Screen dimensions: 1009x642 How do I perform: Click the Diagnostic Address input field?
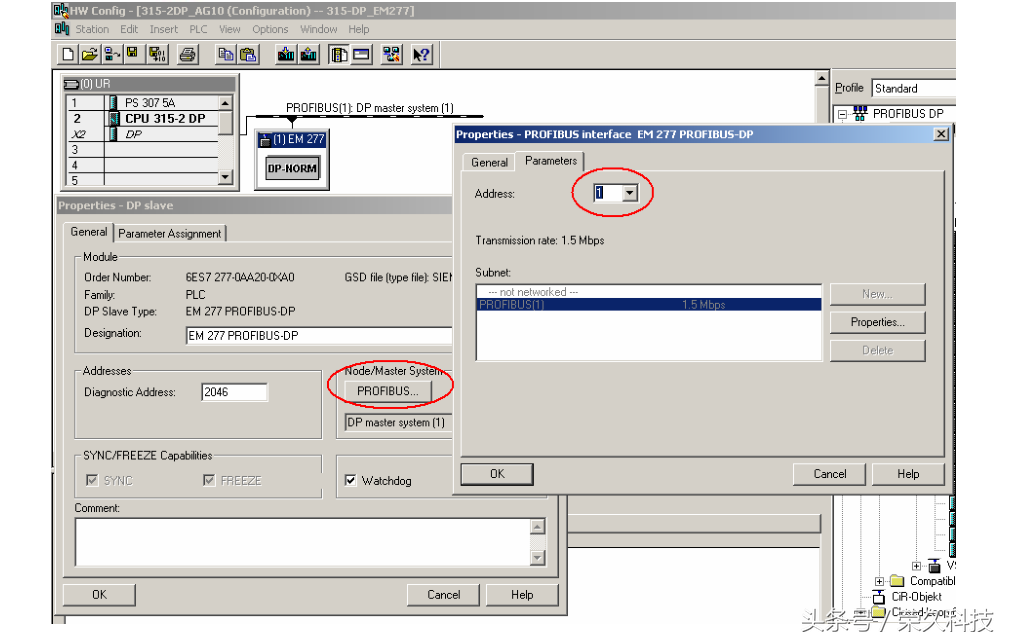tap(234, 392)
